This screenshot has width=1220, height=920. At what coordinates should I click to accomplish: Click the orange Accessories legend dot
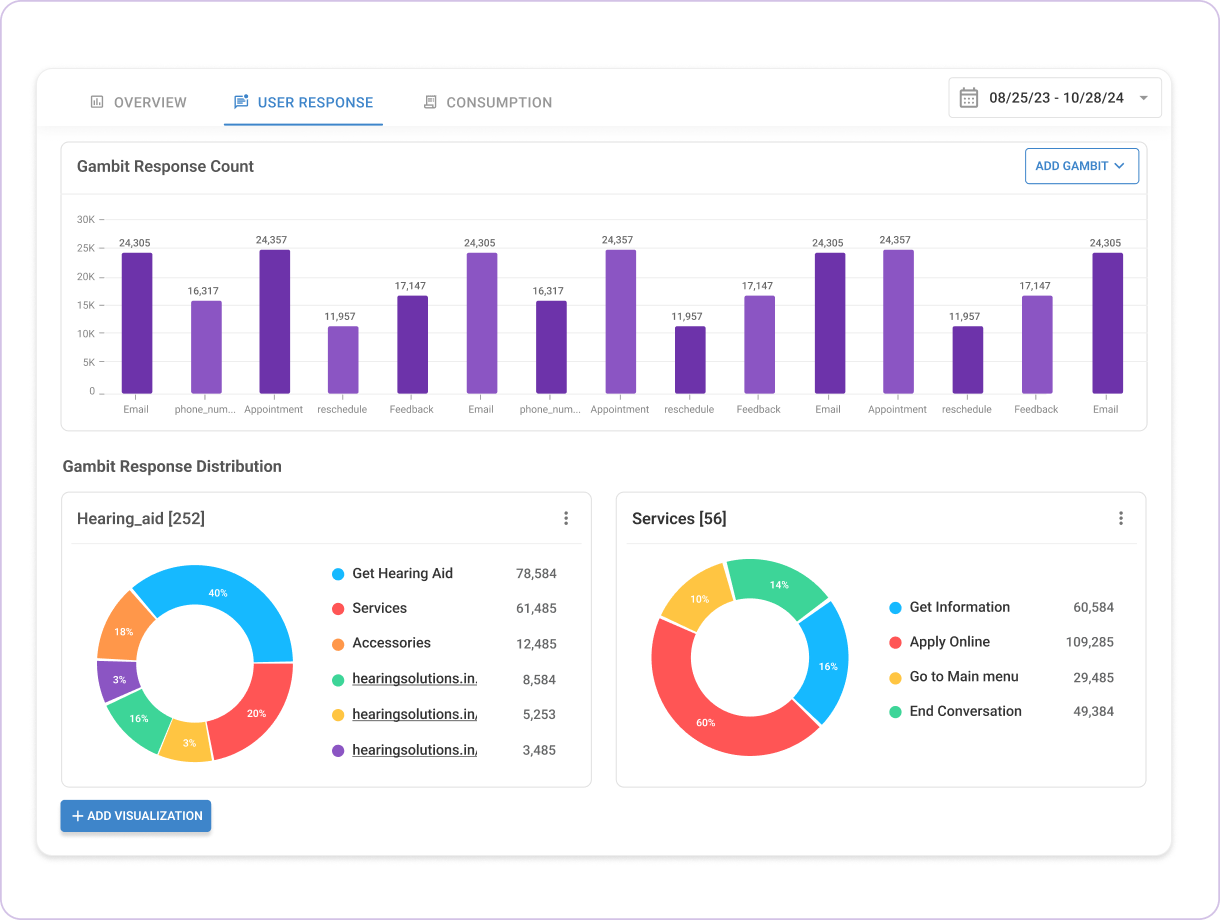point(338,644)
